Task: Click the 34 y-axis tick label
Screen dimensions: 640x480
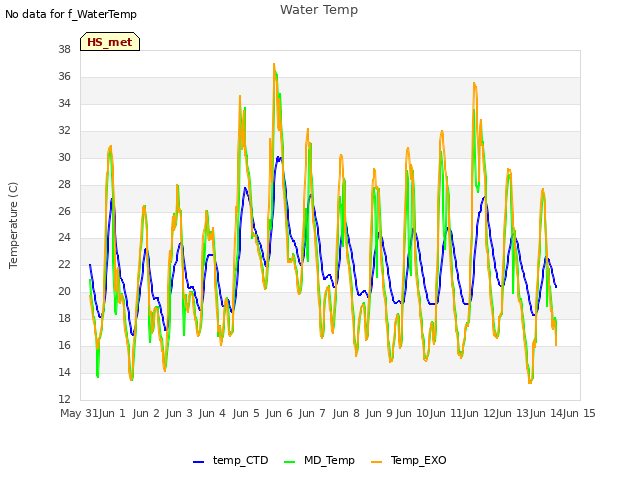Action: [x=64, y=103]
